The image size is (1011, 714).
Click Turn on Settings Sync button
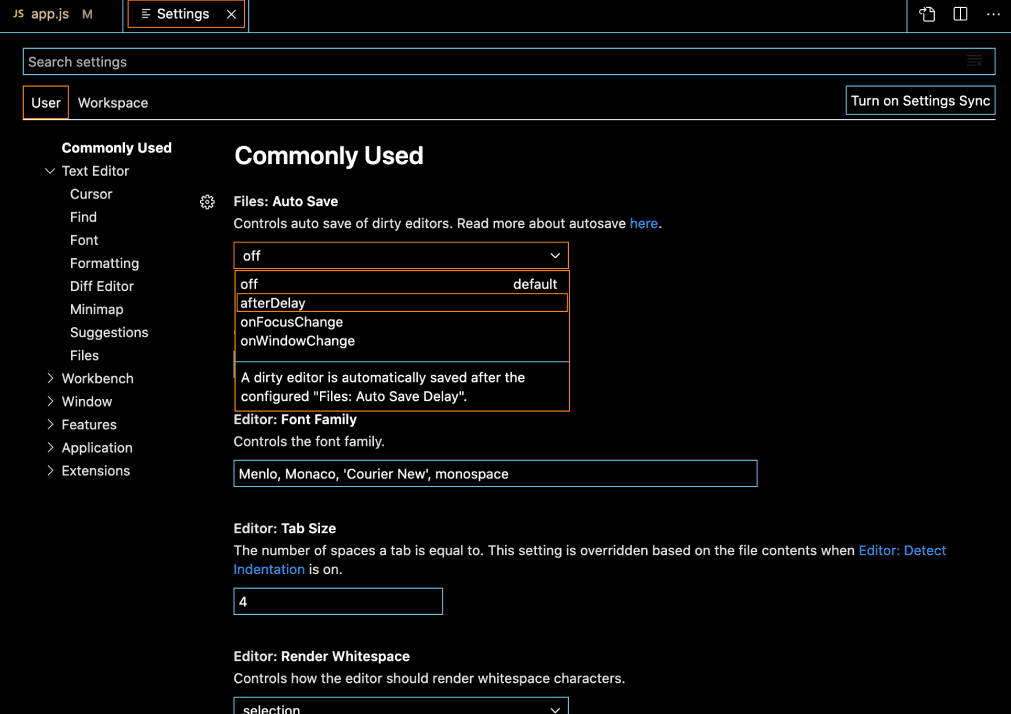click(920, 101)
